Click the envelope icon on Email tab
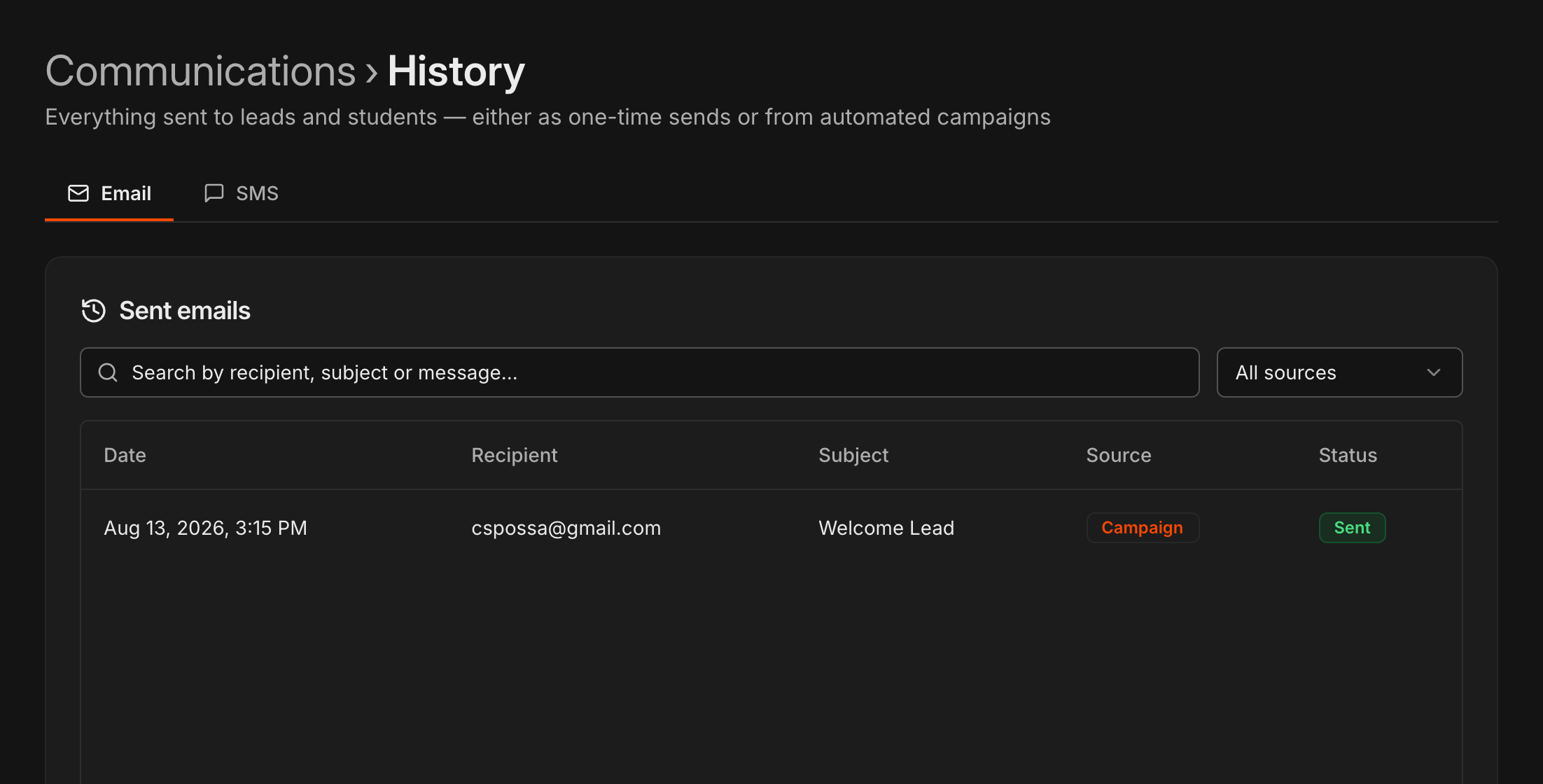Screen dimensions: 1543x784 (x=78, y=193)
